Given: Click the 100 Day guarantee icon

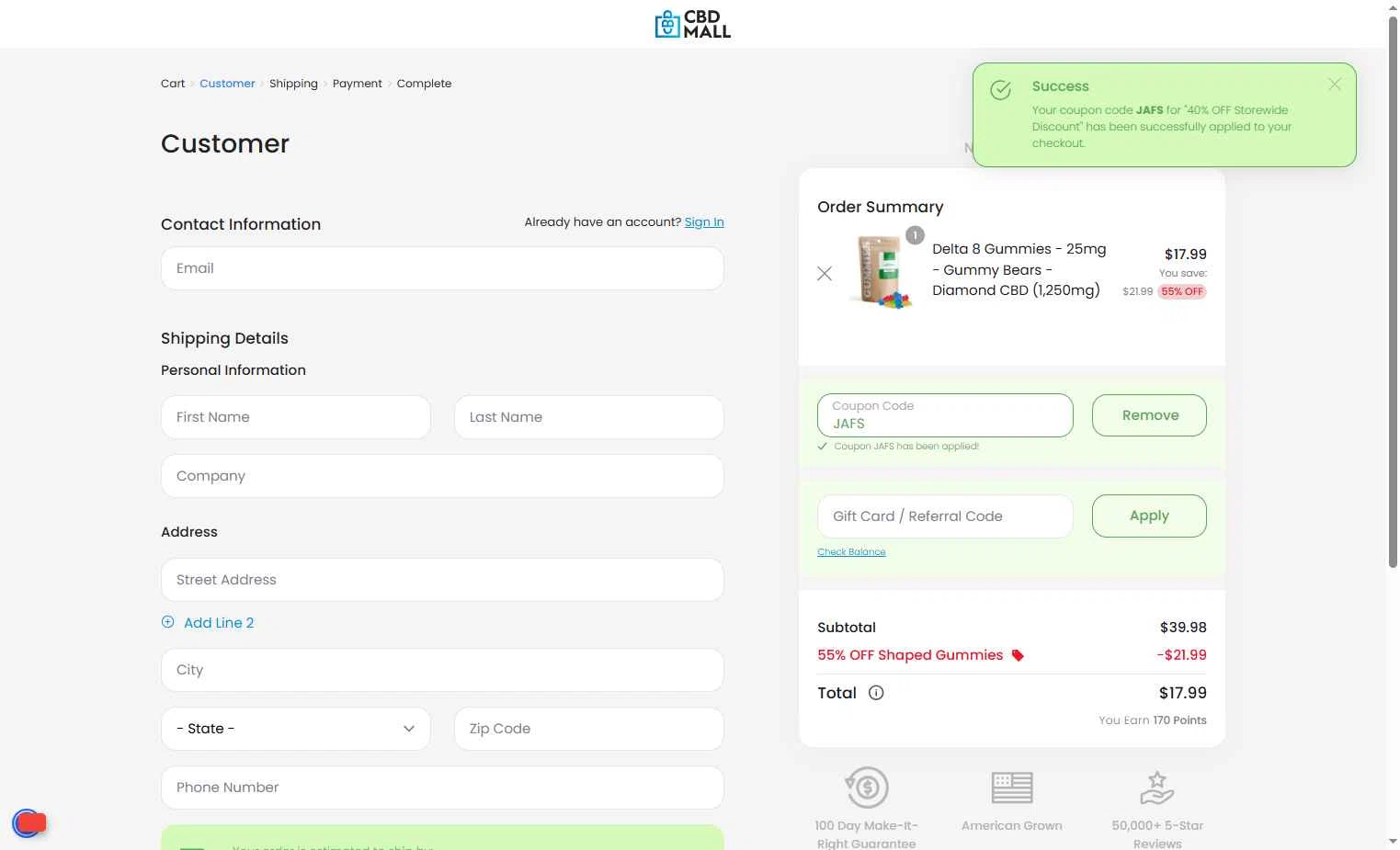Looking at the screenshot, I should pos(867,788).
